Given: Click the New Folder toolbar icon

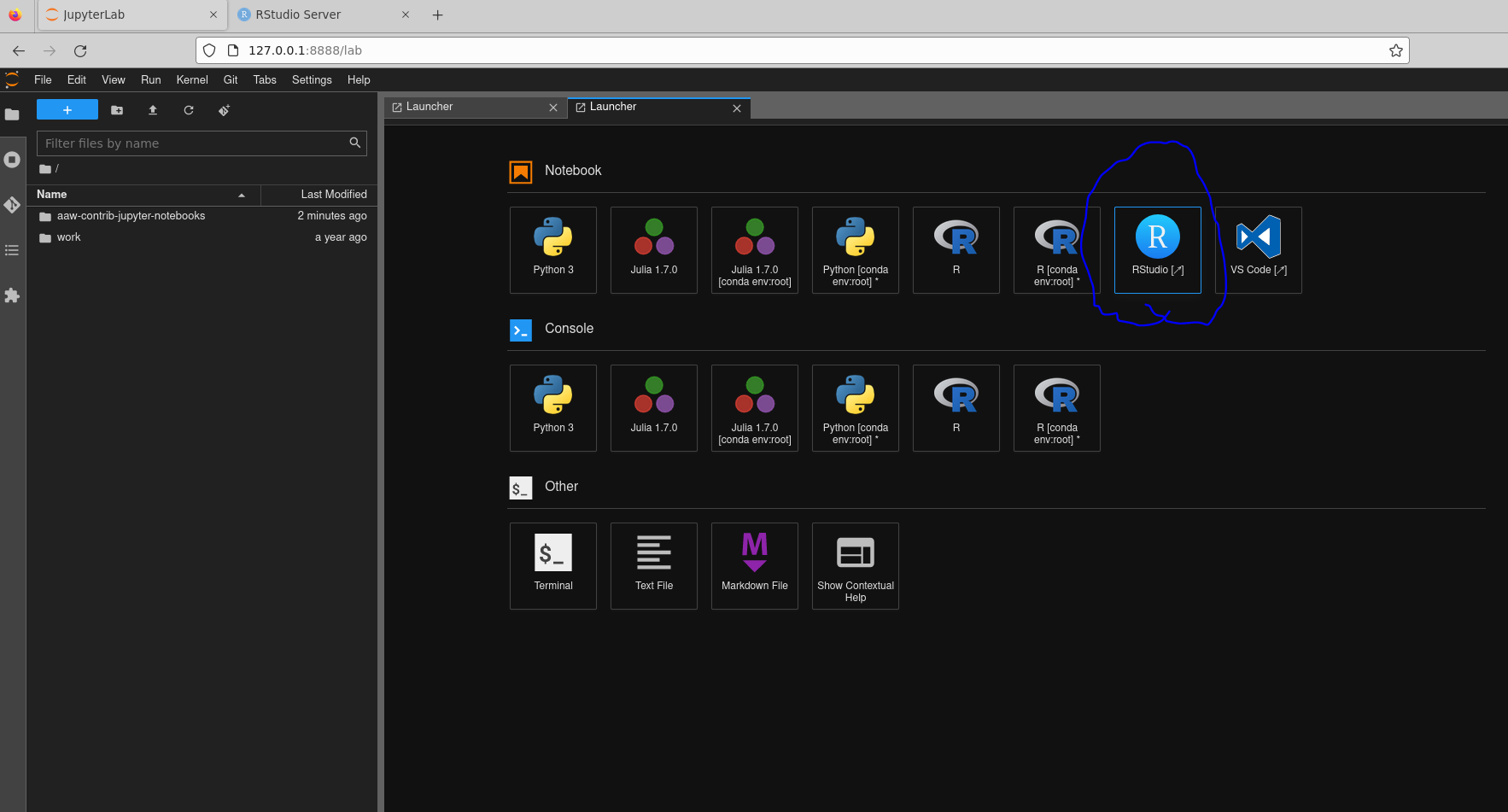Looking at the screenshot, I should 117,110.
